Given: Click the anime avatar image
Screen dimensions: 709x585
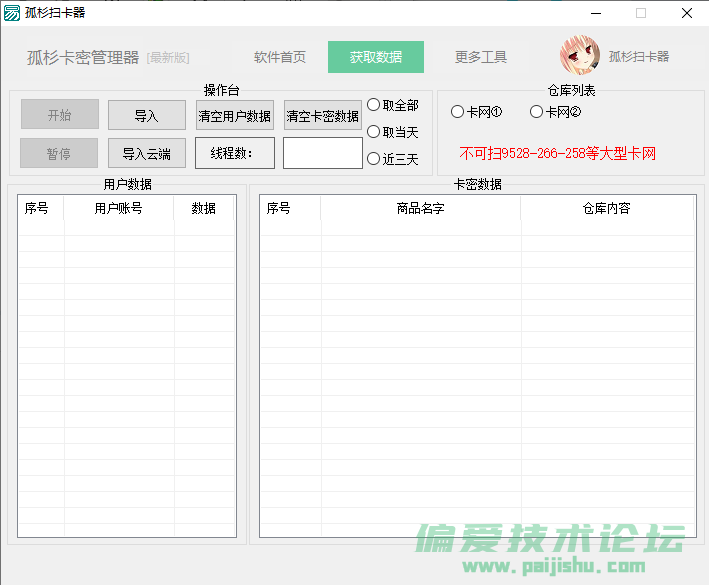Looking at the screenshot, I should (580, 56).
